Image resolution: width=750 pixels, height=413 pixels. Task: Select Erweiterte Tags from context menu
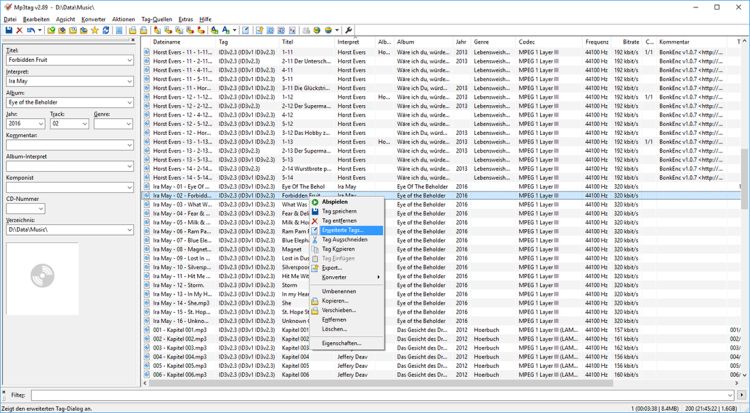[342, 230]
